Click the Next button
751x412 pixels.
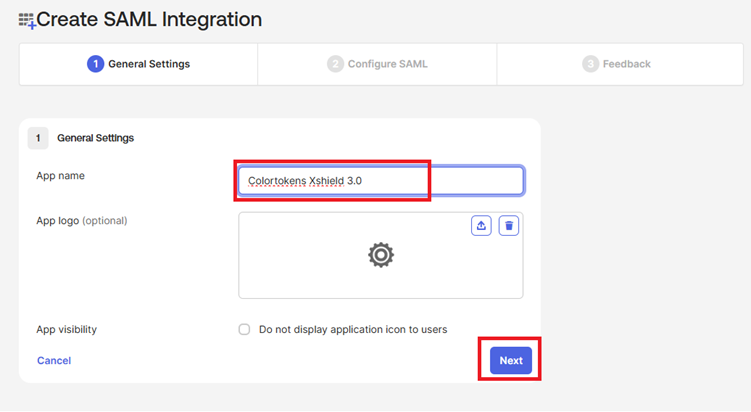pyautogui.click(x=511, y=360)
